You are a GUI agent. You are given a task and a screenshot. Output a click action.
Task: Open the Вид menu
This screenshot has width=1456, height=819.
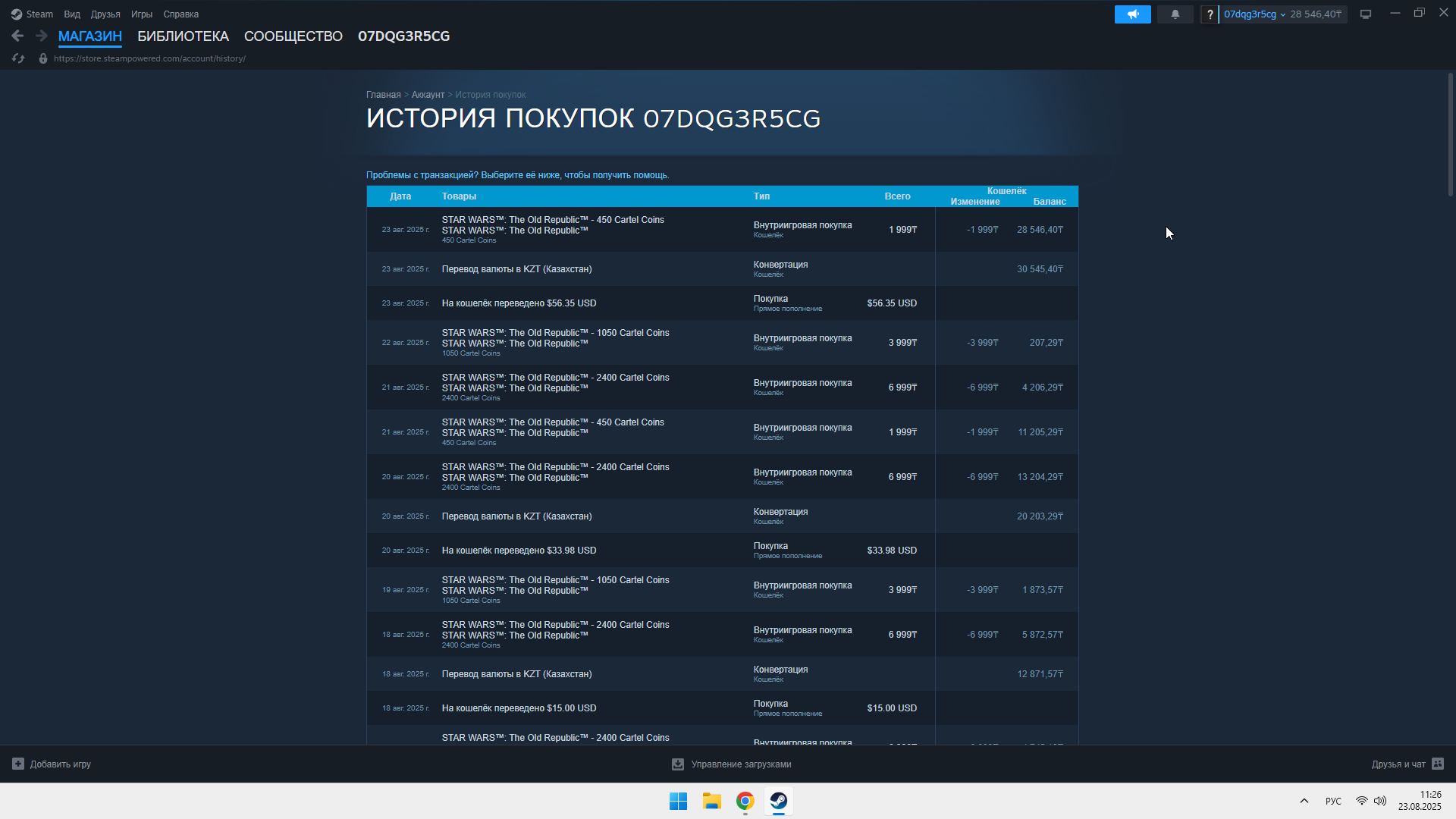72,14
